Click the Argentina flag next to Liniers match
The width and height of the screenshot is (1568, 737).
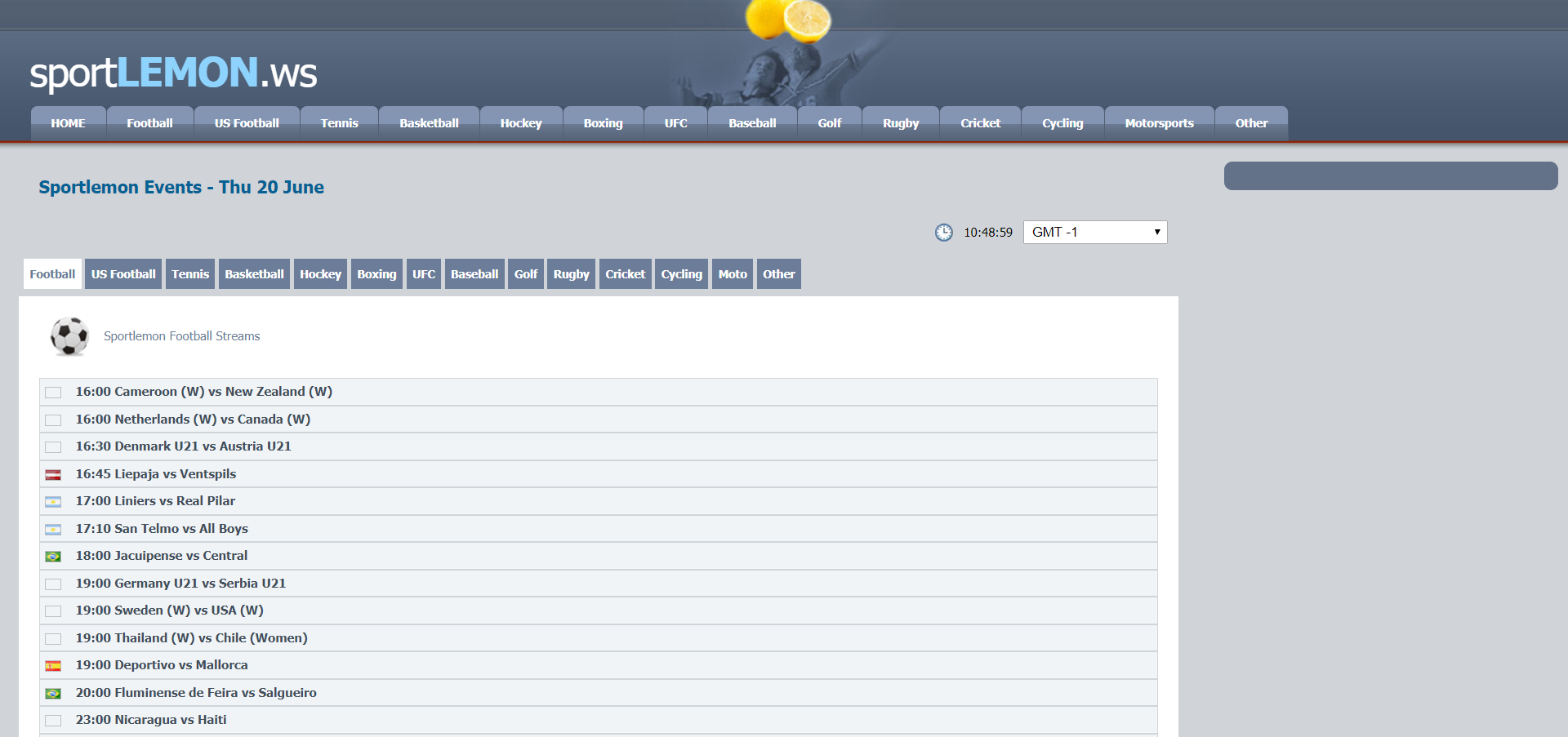click(53, 502)
